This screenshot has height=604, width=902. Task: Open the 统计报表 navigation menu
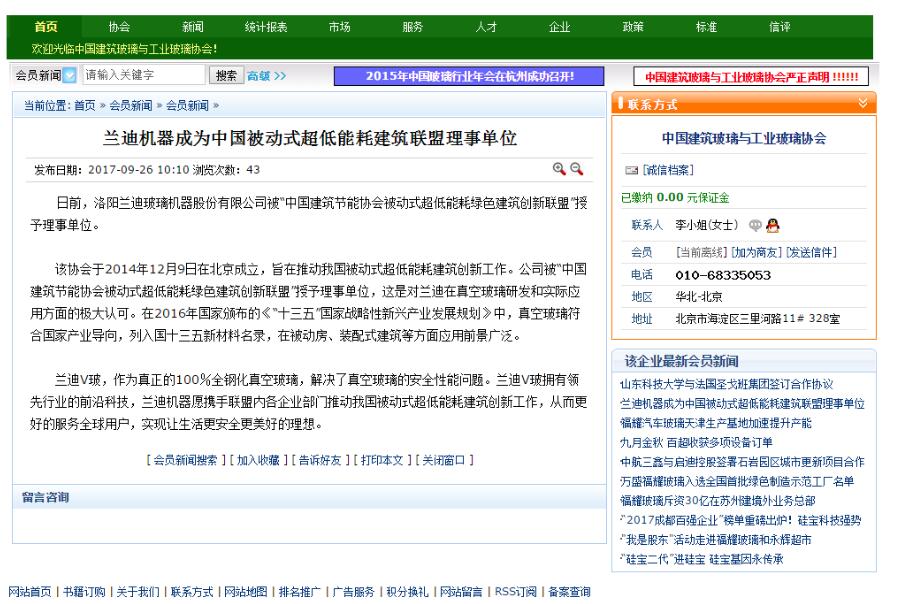tap(266, 26)
